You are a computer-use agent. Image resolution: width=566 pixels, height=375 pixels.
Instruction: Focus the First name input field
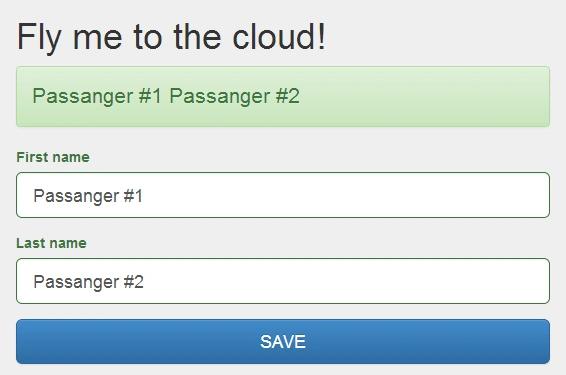pyautogui.click(x=283, y=195)
